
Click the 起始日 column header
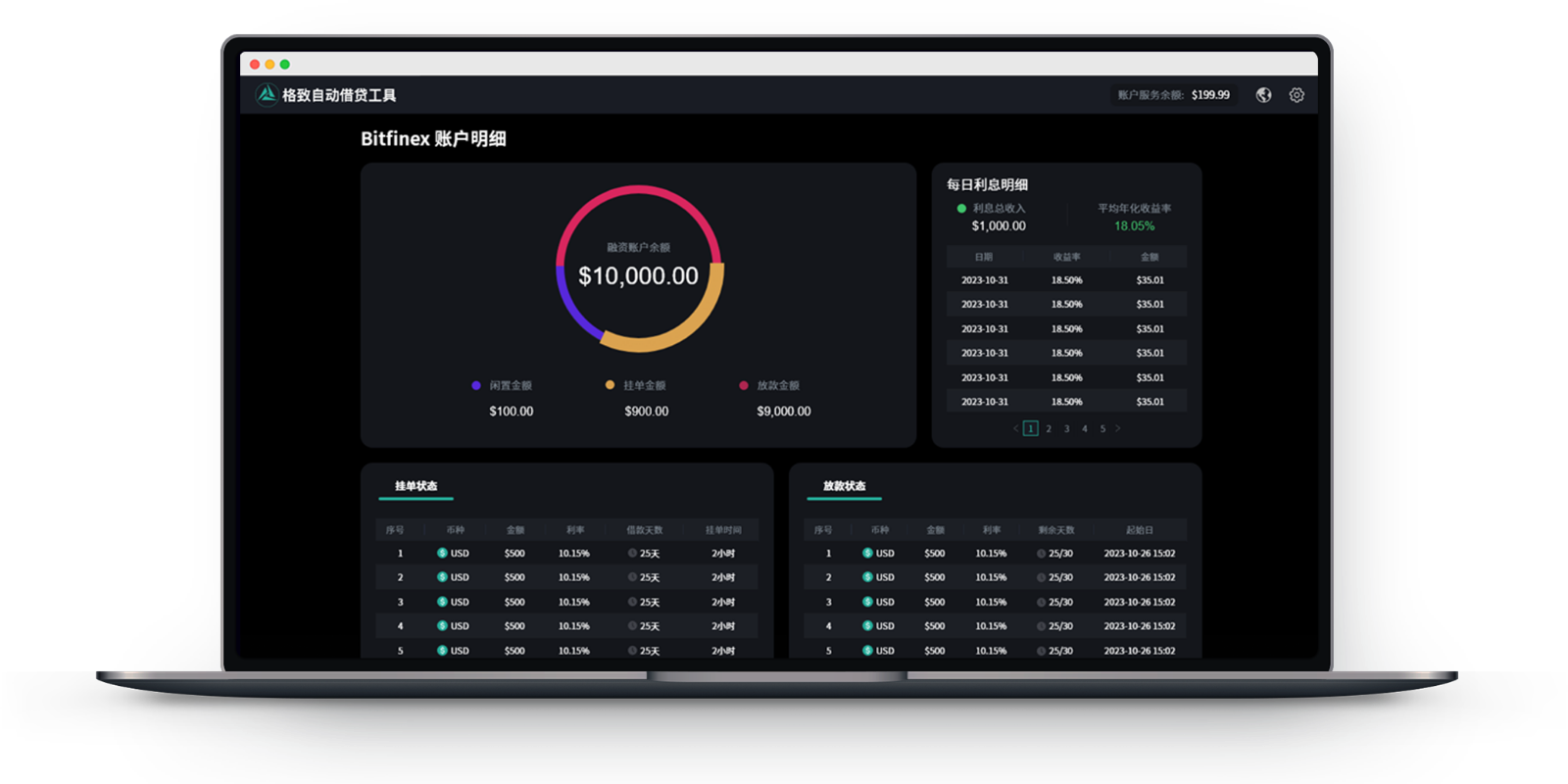(1140, 530)
